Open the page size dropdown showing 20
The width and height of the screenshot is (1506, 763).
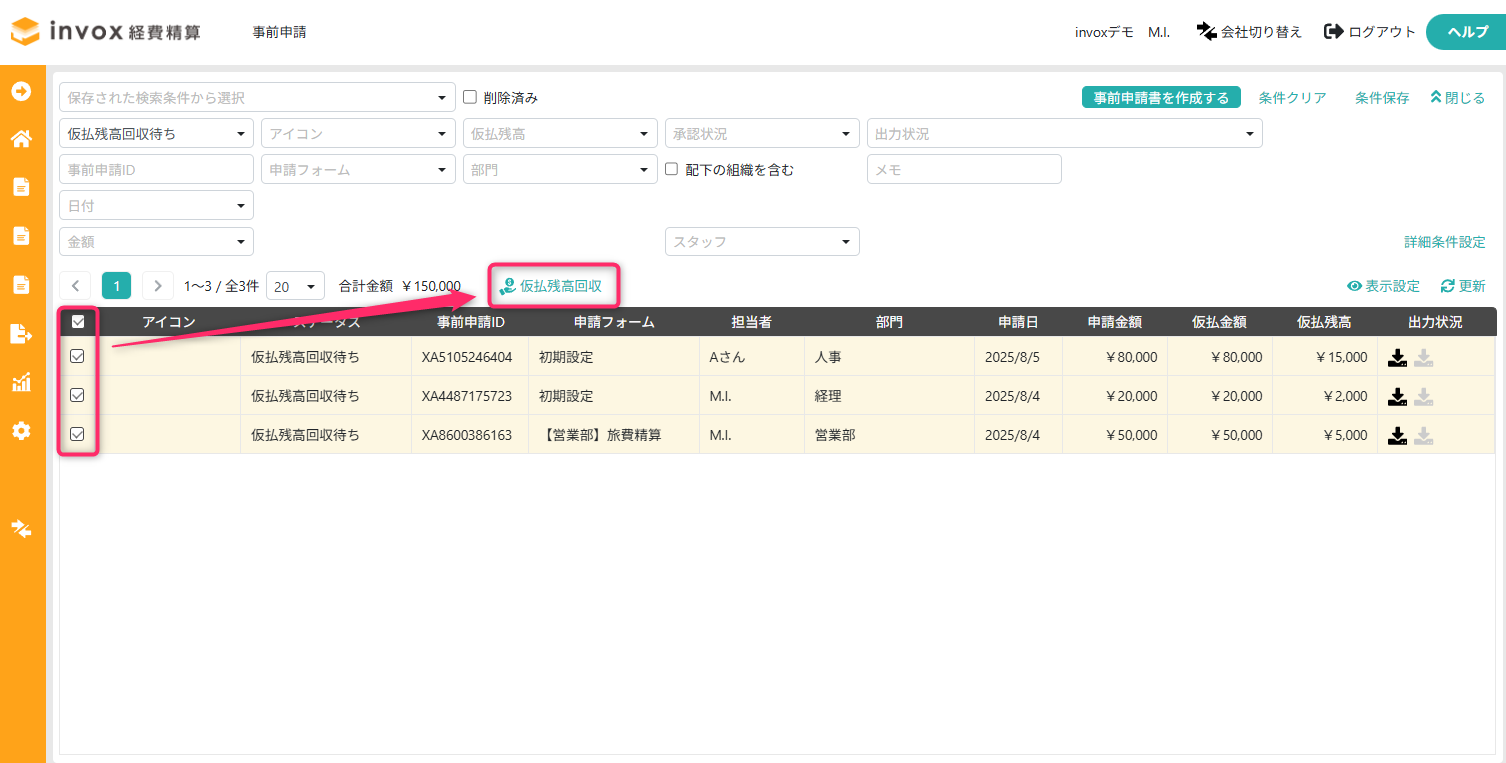click(x=295, y=286)
